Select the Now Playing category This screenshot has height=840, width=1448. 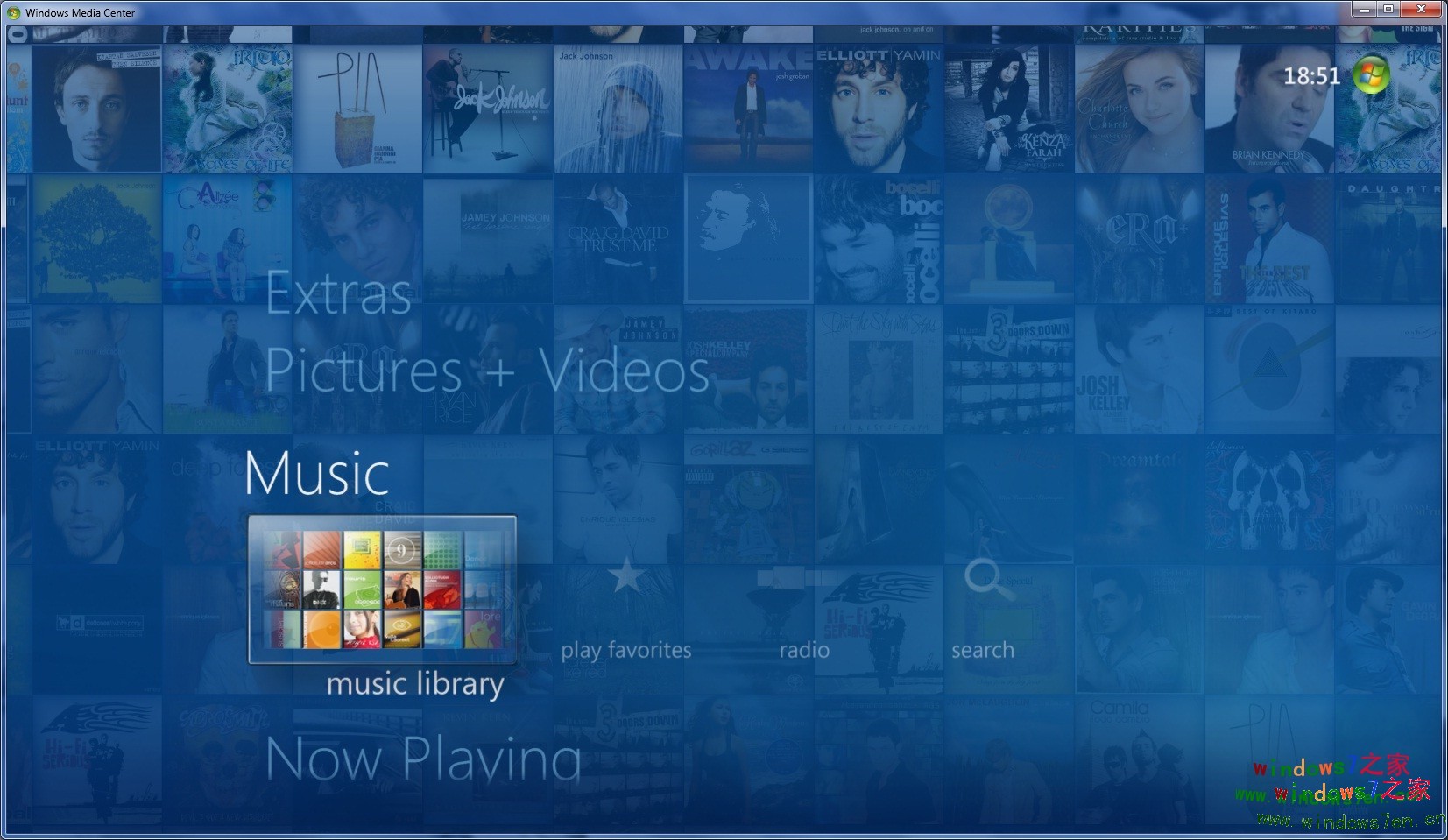(x=424, y=758)
